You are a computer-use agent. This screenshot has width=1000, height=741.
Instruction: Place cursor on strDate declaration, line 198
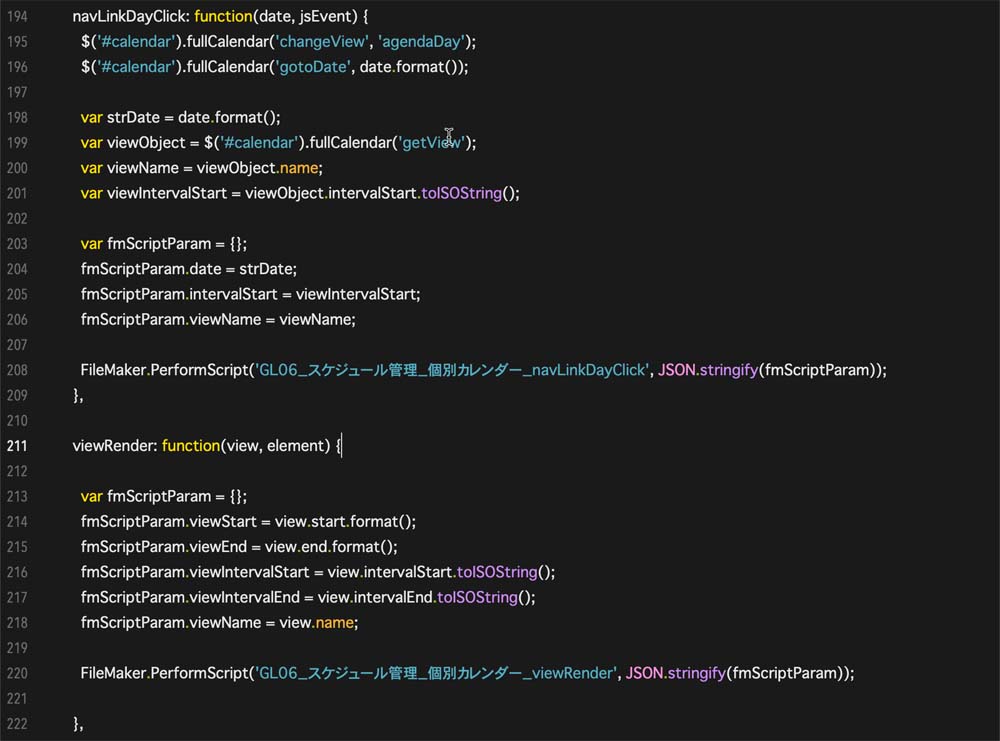coord(133,118)
